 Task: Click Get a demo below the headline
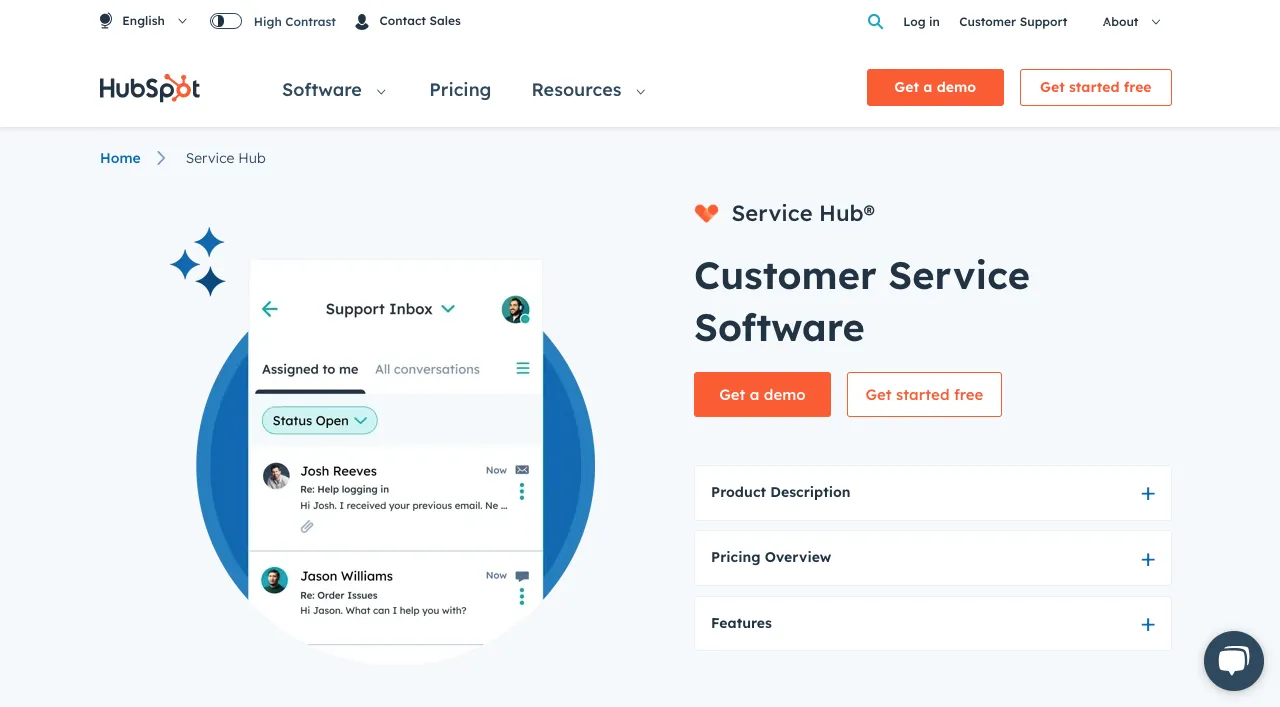coord(762,395)
